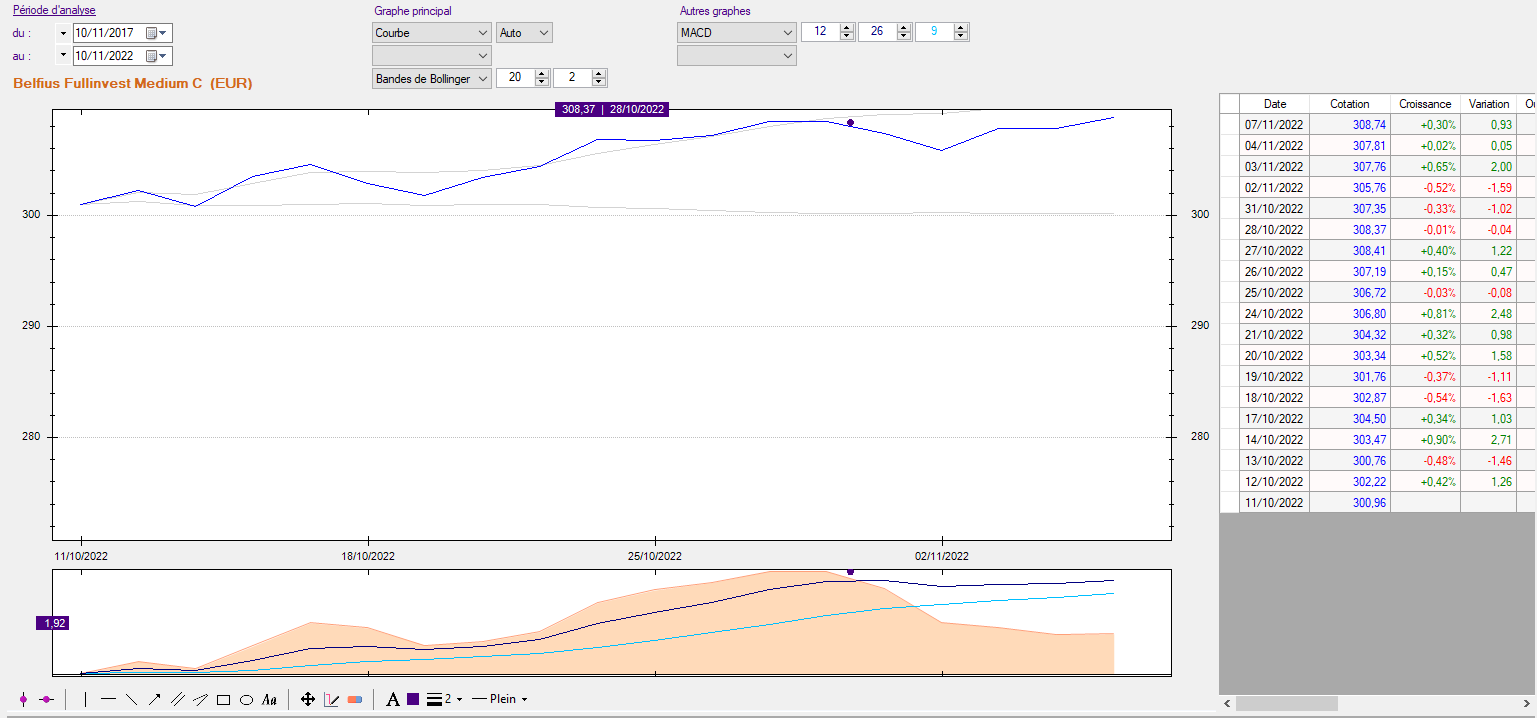Choose the parallel lines channel tool
The height and width of the screenshot is (718, 1537).
click(178, 699)
